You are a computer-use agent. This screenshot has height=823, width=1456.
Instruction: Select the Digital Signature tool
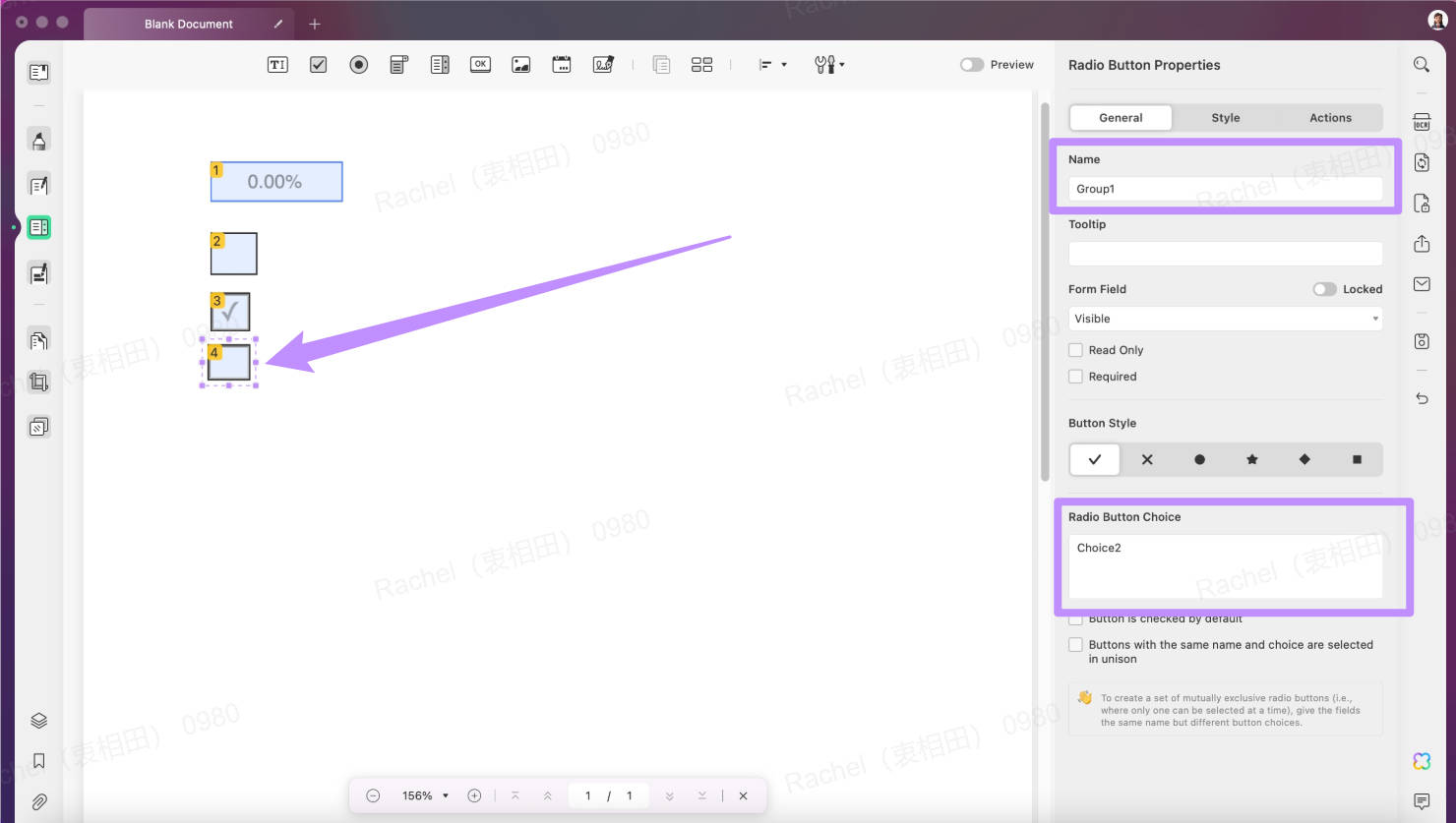point(603,65)
